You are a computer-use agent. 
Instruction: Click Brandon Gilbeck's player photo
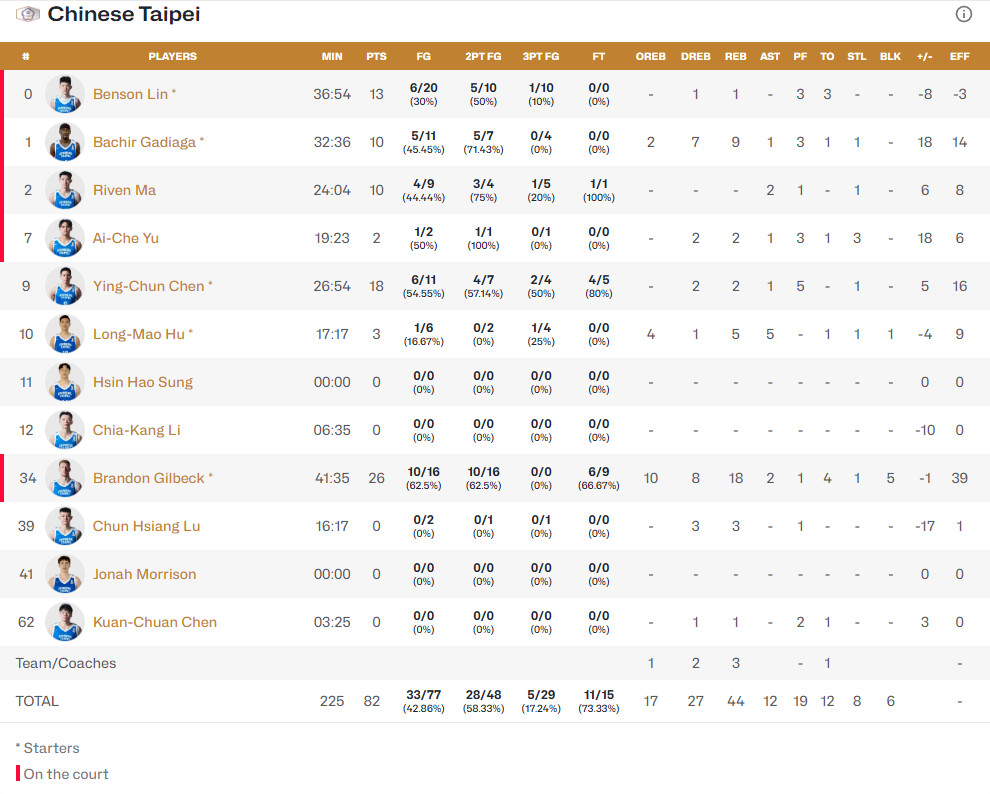65,478
